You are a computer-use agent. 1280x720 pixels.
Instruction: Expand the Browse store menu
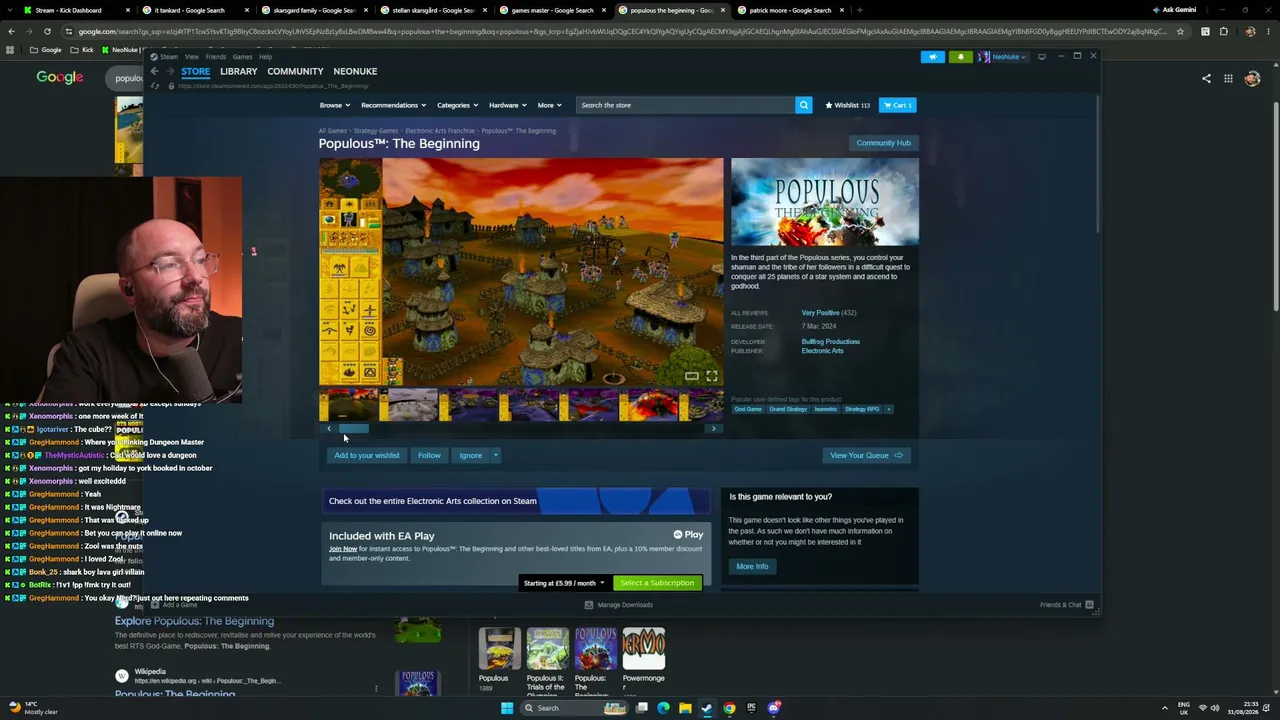tap(334, 105)
